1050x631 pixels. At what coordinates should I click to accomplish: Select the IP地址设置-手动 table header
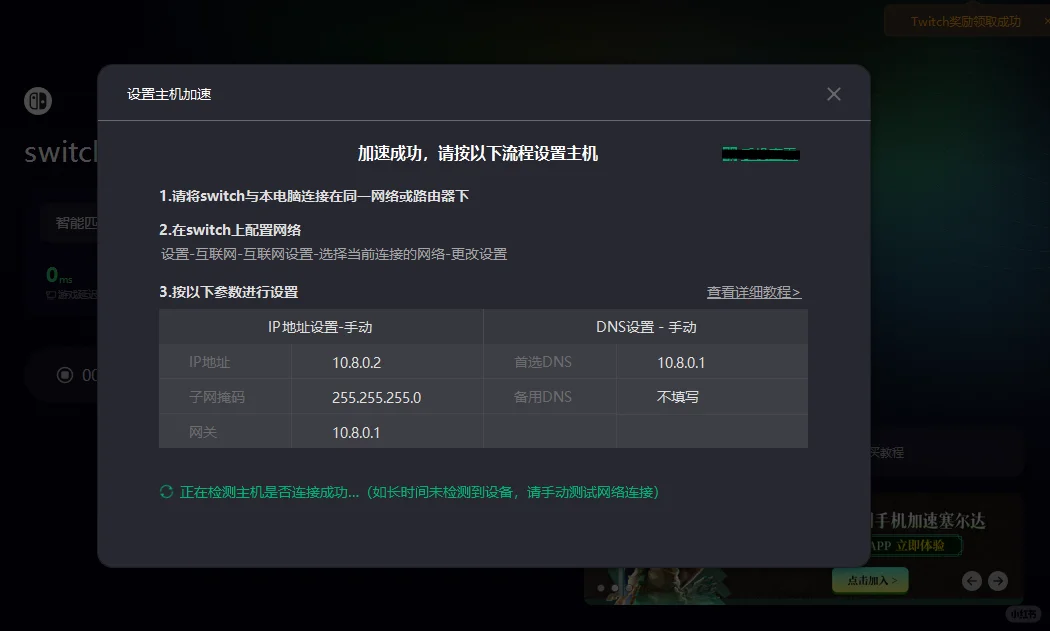click(321, 325)
